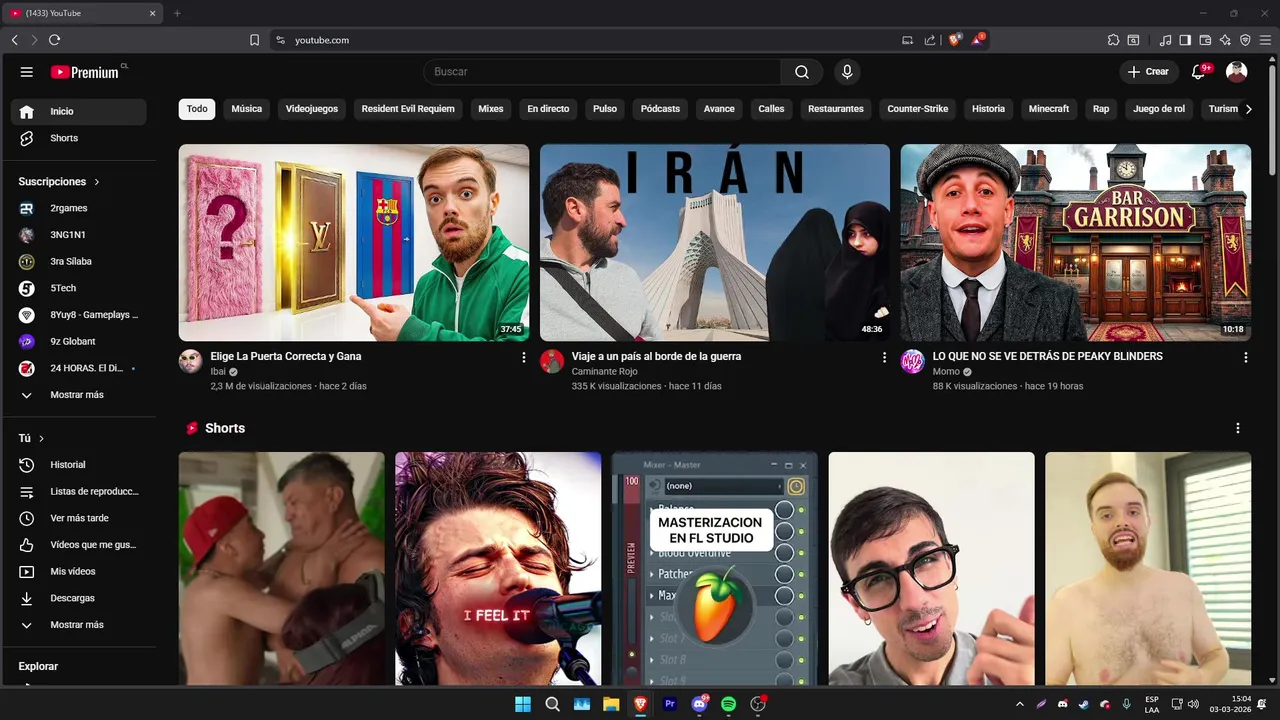This screenshot has width=1280, height=720.
Task: Open the Suscripciones section arrow
Action: (x=97, y=182)
